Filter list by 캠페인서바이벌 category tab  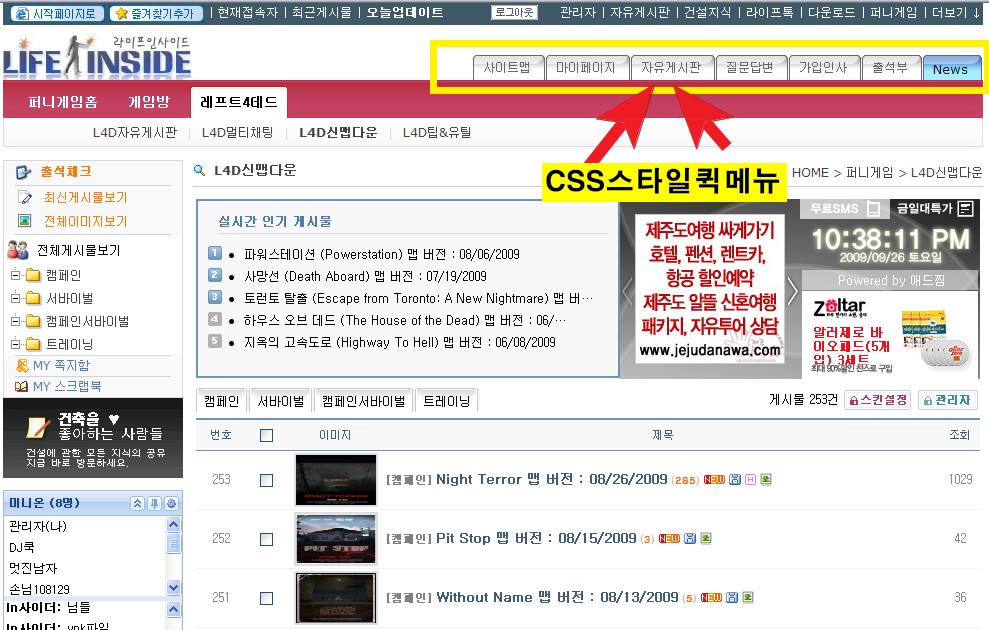(364, 401)
